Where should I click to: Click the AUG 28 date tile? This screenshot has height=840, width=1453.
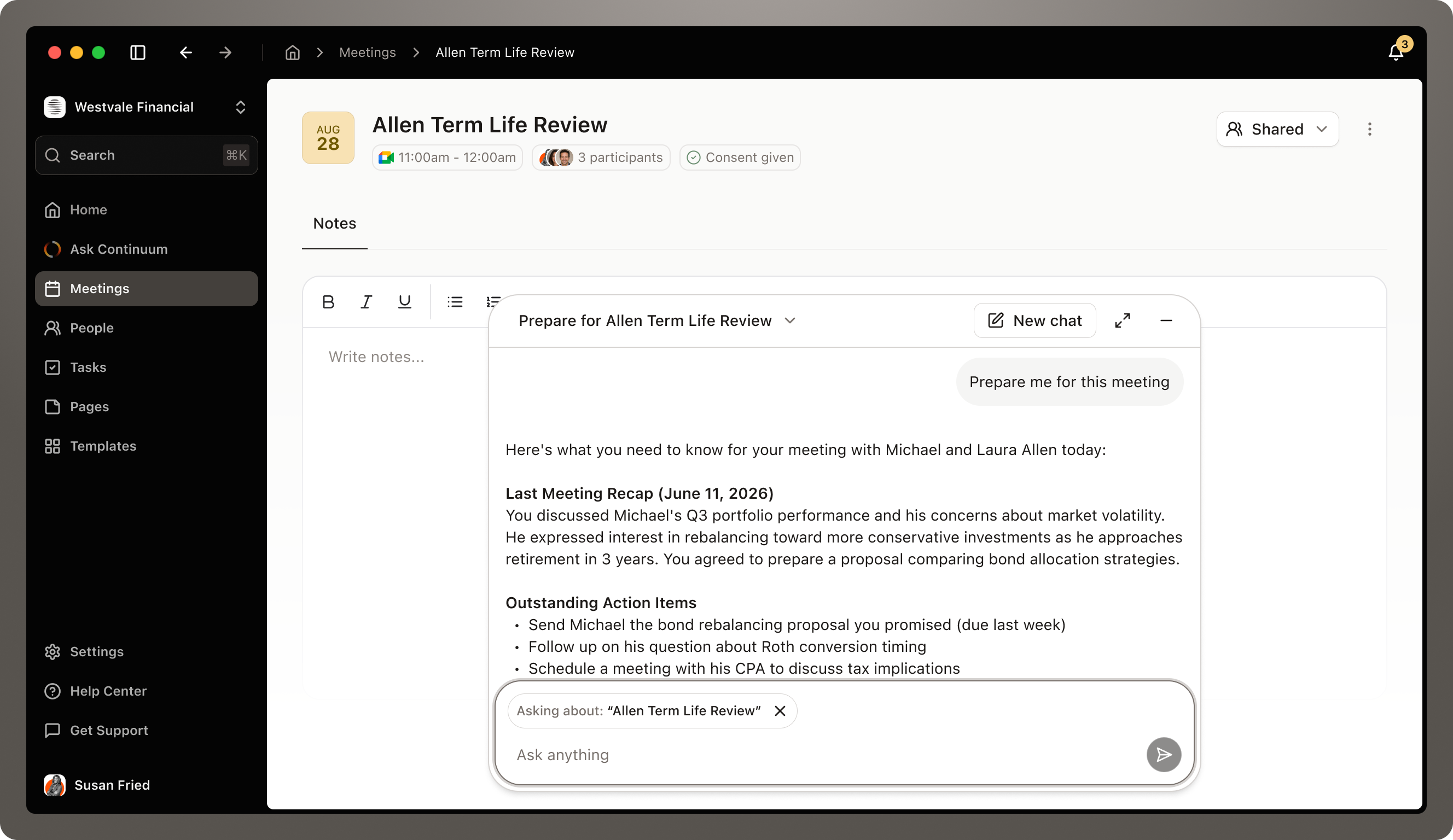pos(328,138)
